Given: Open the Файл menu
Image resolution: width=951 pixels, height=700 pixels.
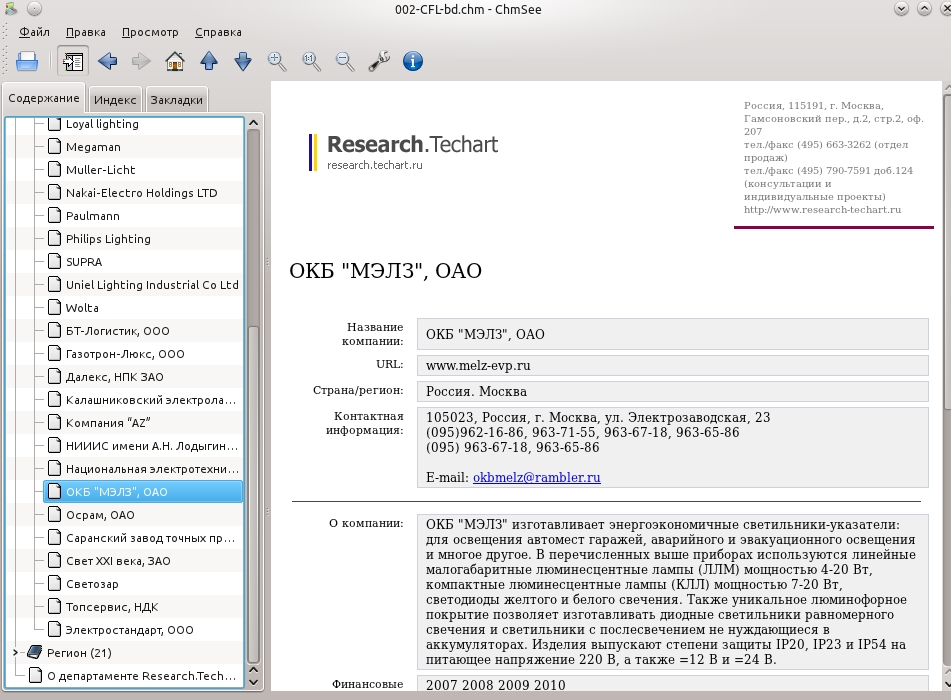Looking at the screenshot, I should pyautogui.click(x=34, y=32).
